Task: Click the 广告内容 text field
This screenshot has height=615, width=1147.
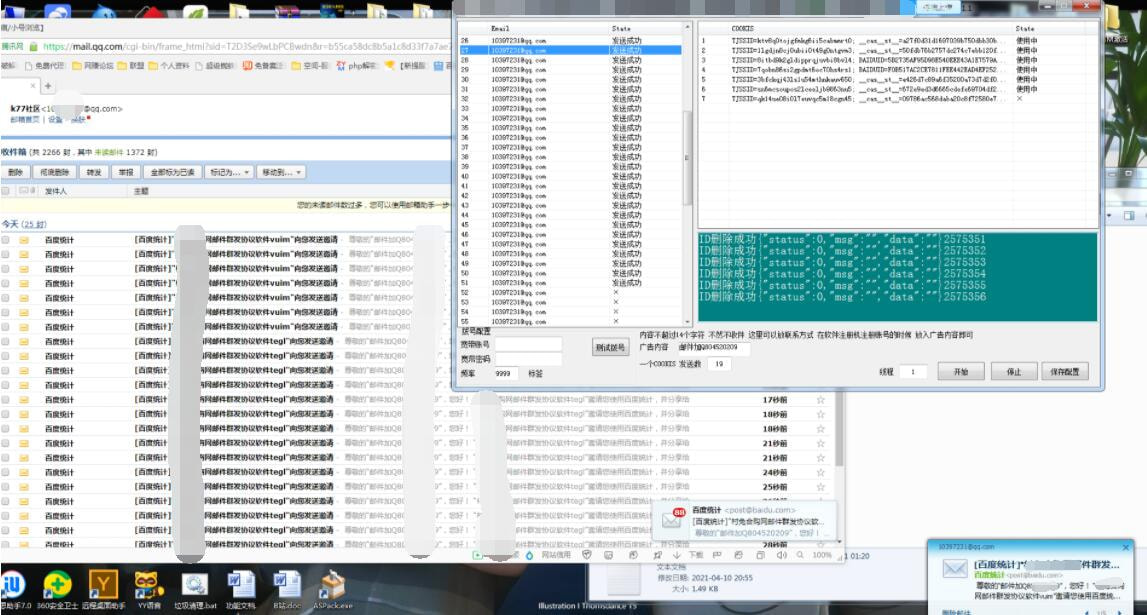Action: [x=712, y=347]
